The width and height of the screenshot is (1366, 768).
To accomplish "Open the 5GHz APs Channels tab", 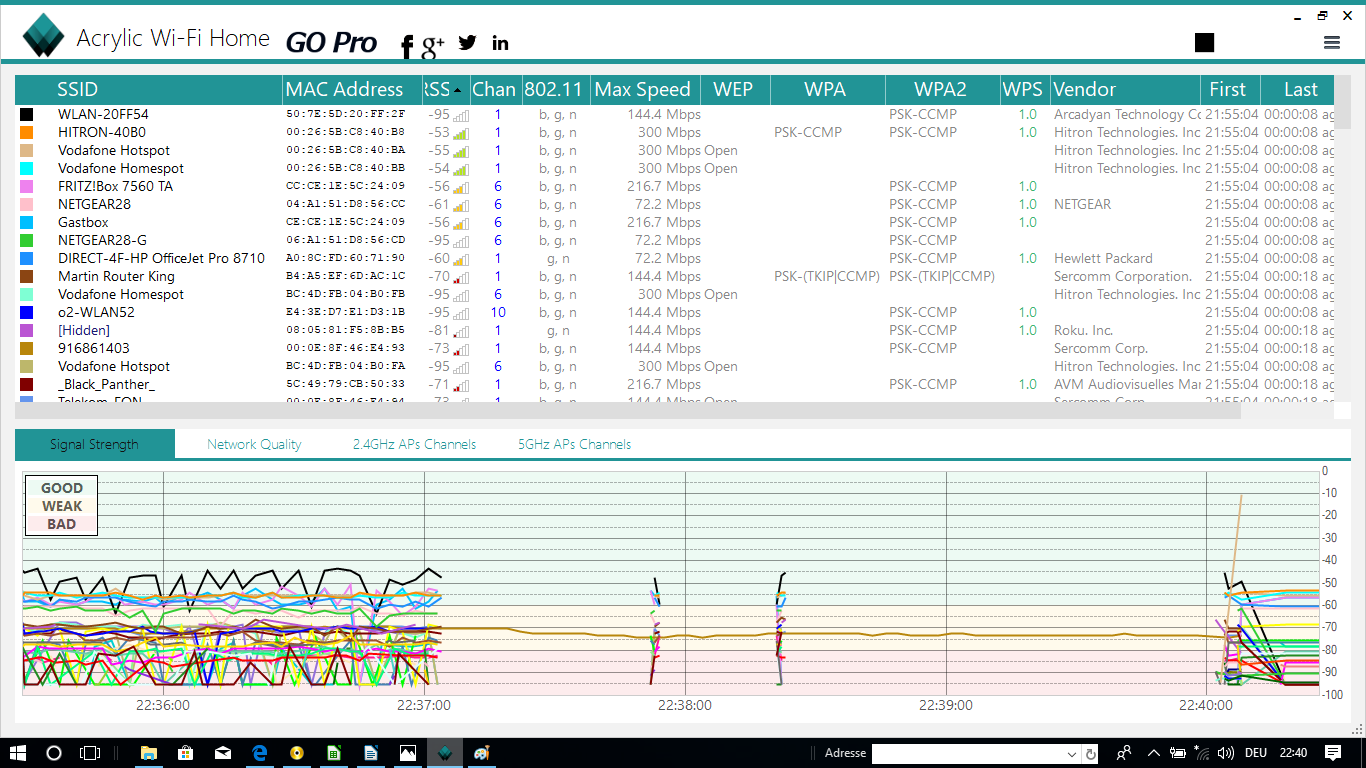I will pyautogui.click(x=574, y=444).
